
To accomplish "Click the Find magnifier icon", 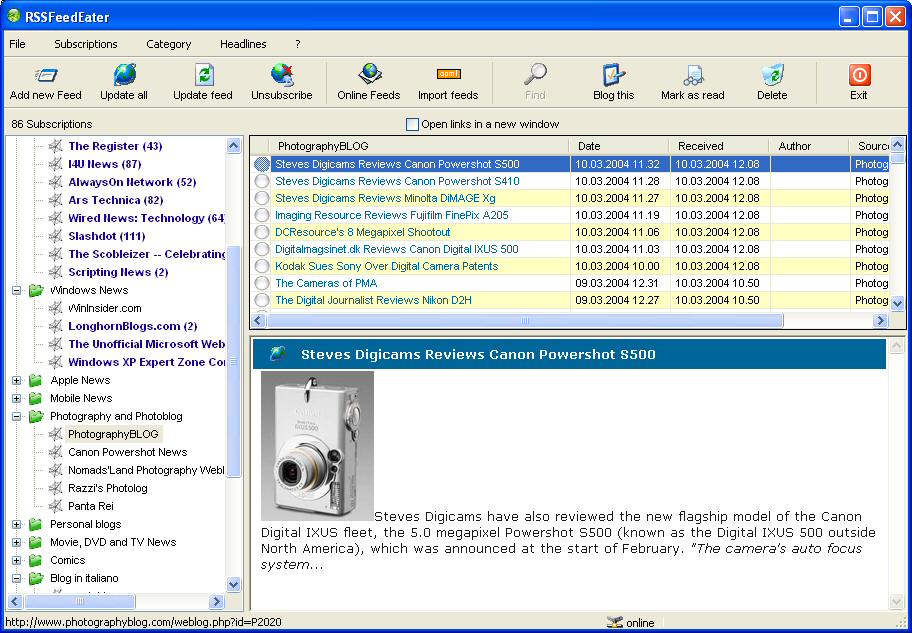I will point(535,75).
